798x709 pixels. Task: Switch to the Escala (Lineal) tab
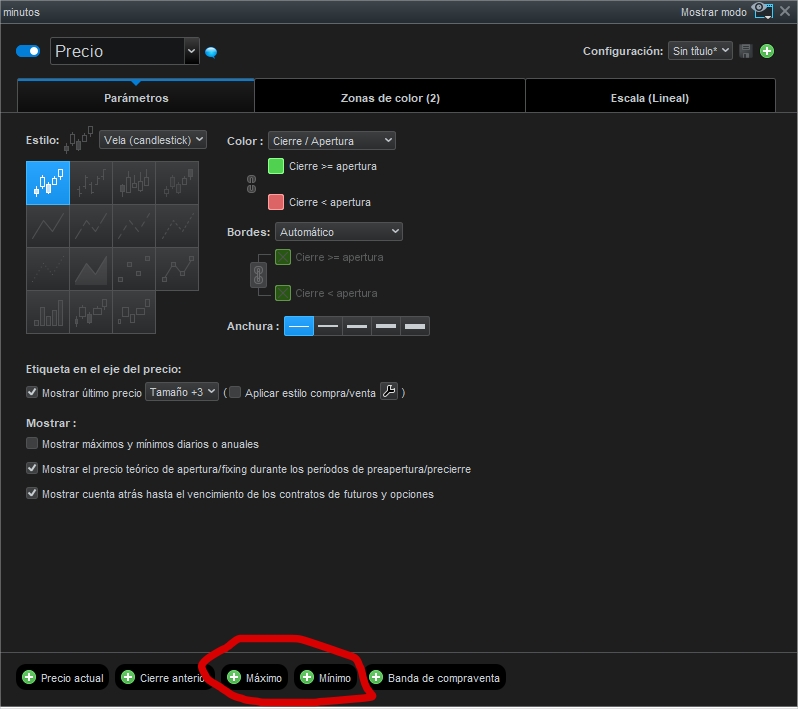coord(650,98)
